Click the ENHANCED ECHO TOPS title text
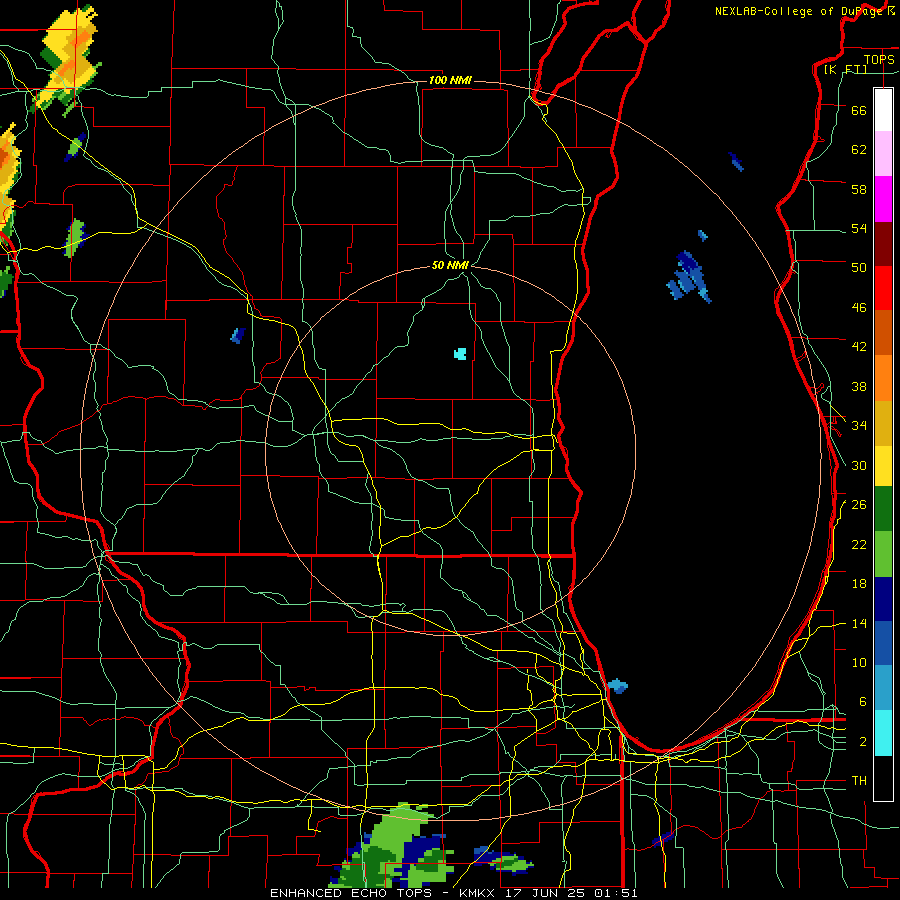The width and height of the screenshot is (900, 900). [x=351, y=893]
